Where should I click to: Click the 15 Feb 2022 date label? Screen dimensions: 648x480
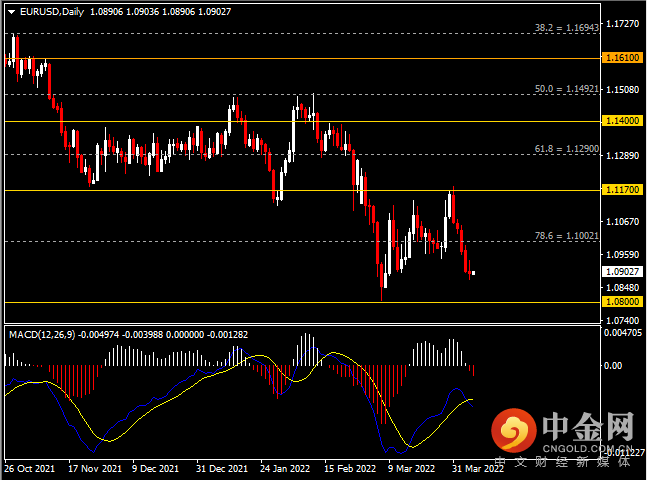point(350,468)
